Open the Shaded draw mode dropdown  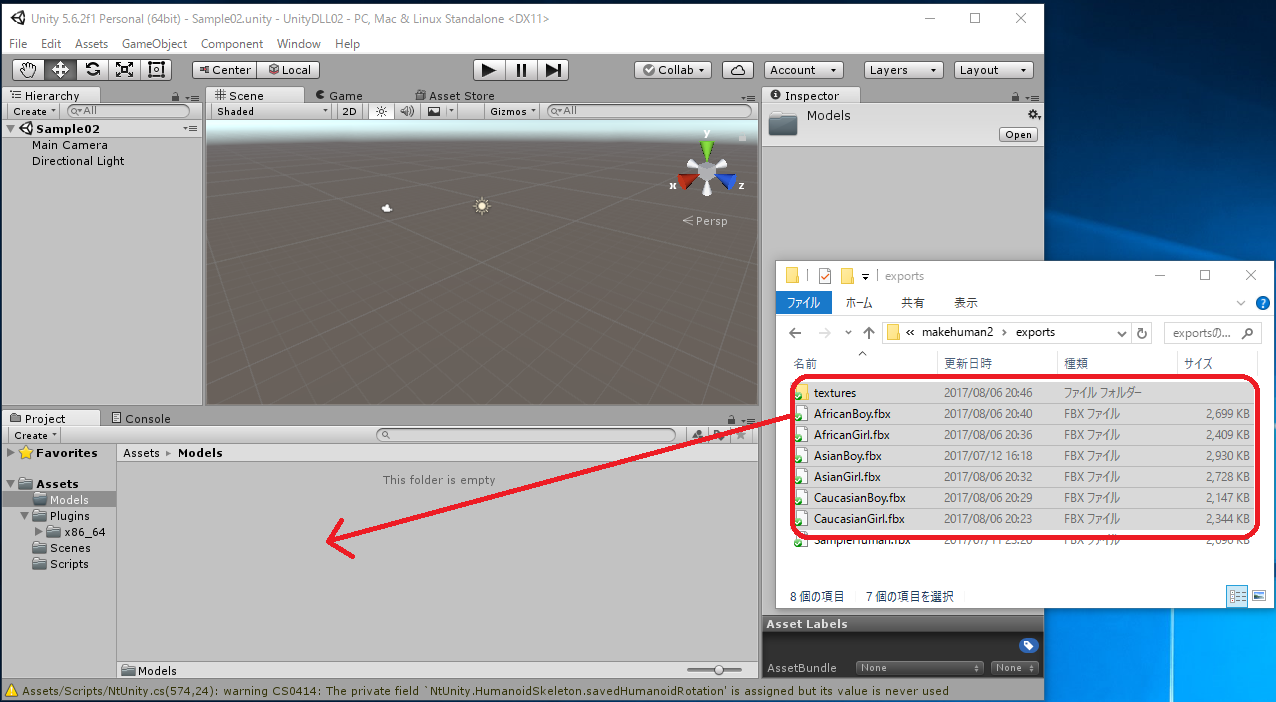click(271, 112)
